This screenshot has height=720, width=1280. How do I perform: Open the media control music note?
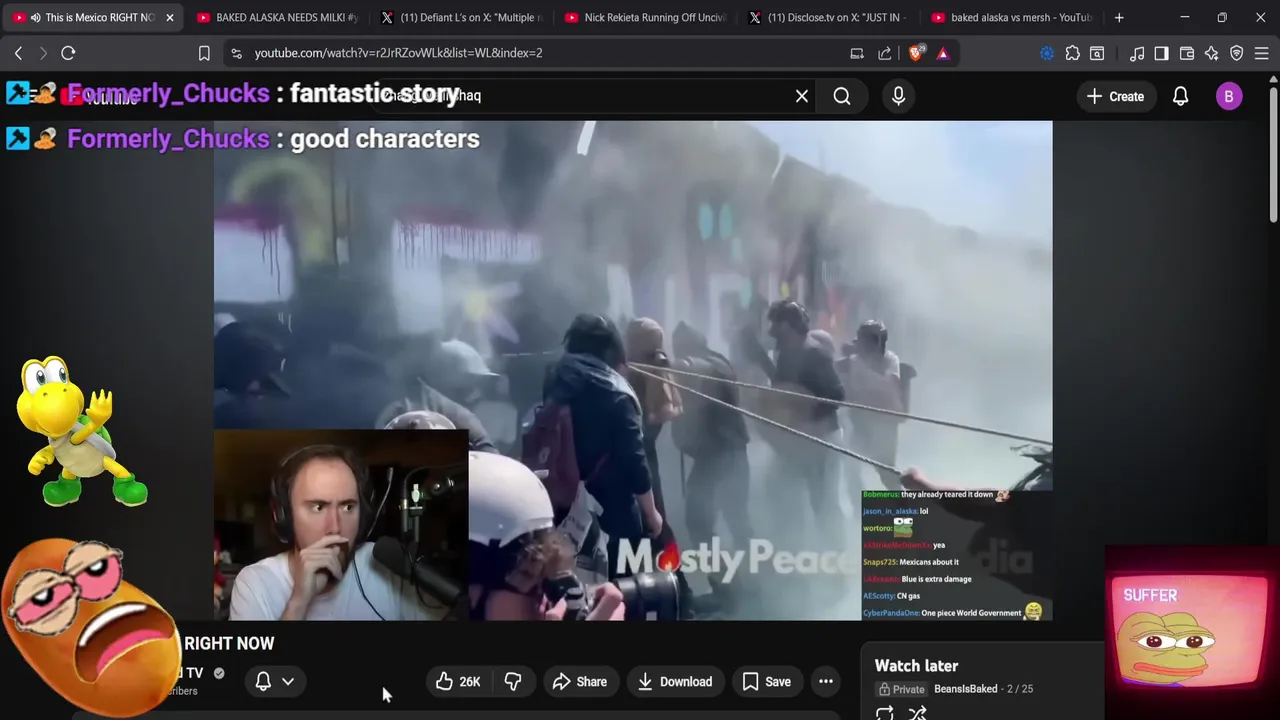click(x=1137, y=53)
